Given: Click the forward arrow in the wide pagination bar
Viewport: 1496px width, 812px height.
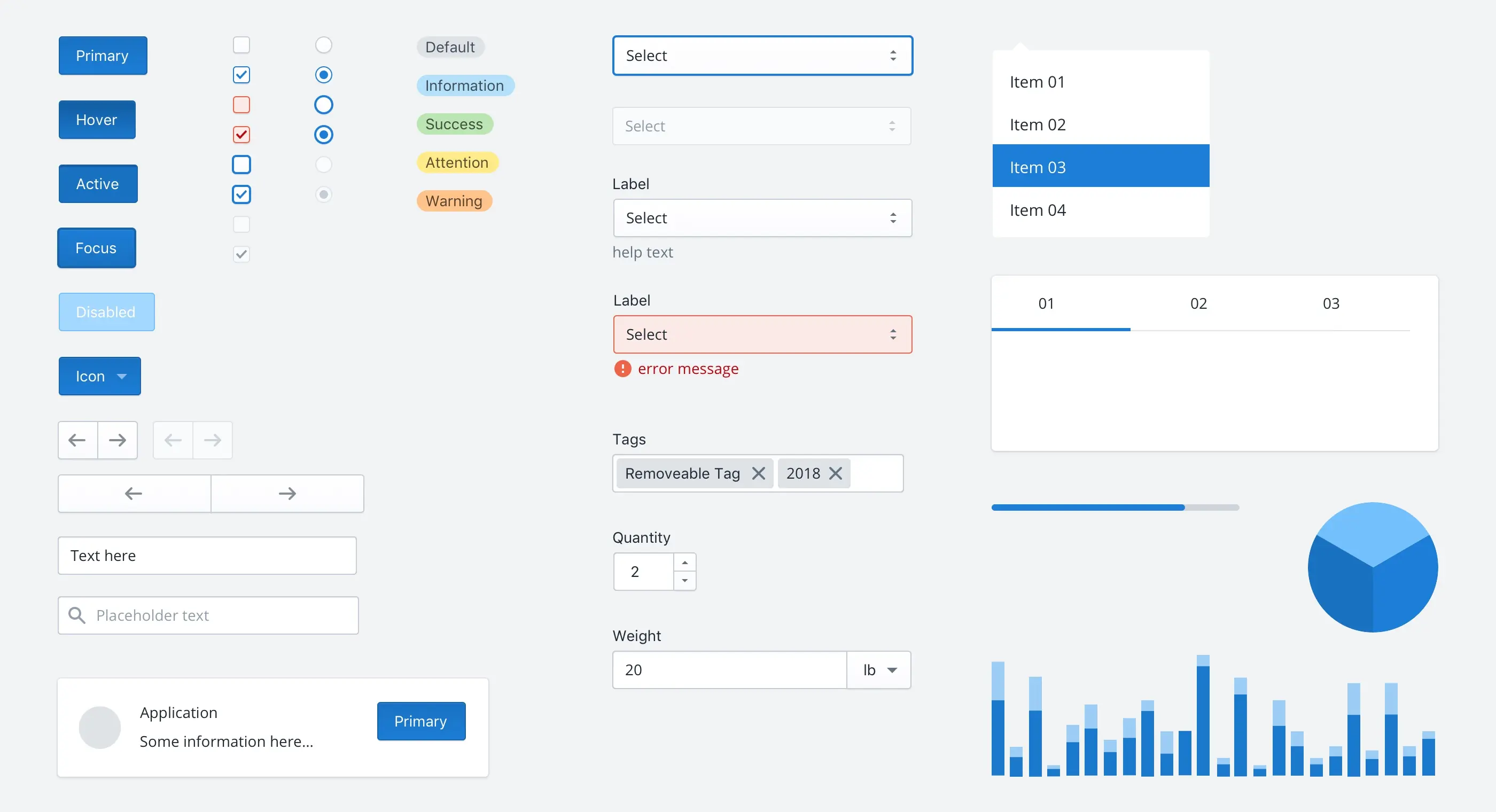Looking at the screenshot, I should [x=287, y=493].
